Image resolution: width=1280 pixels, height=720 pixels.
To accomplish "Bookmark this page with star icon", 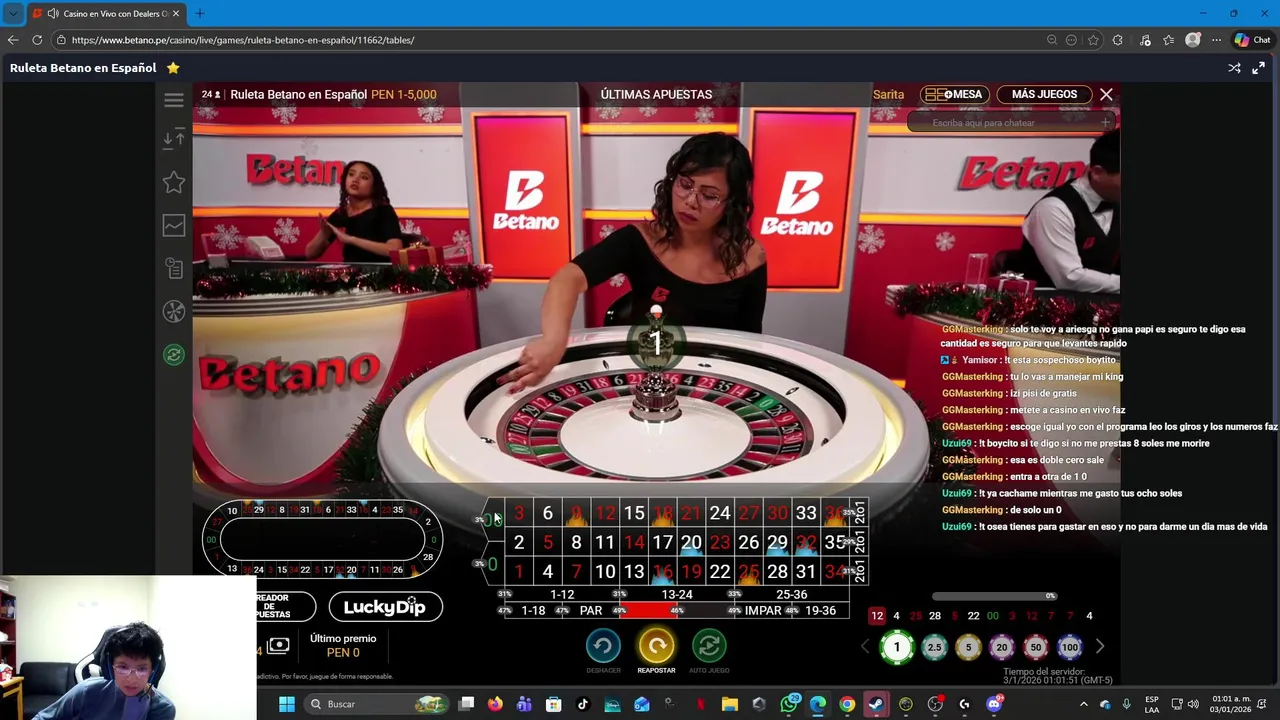I will click(x=1093, y=40).
